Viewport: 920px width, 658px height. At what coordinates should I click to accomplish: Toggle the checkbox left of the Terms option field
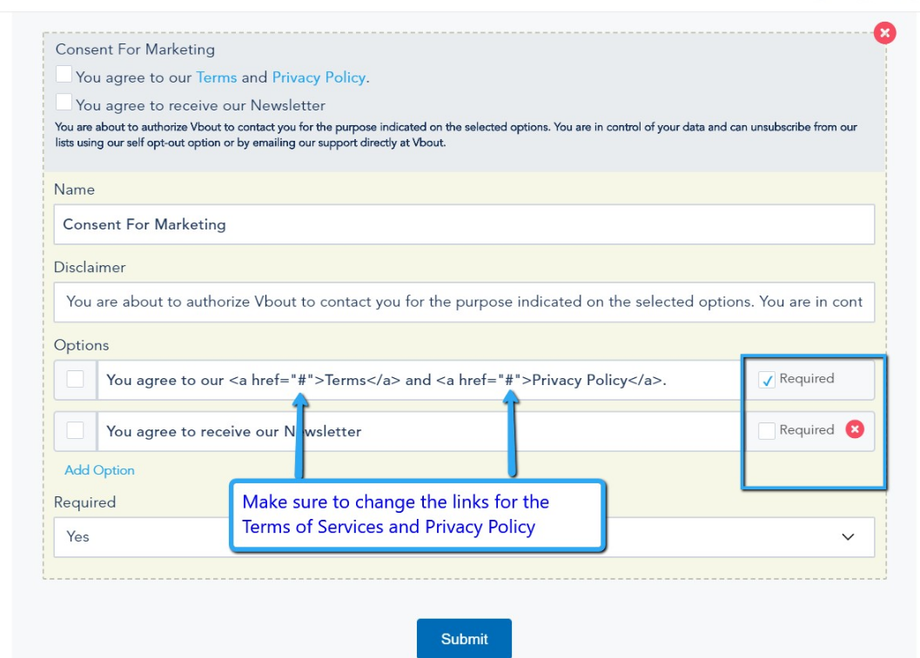75,379
